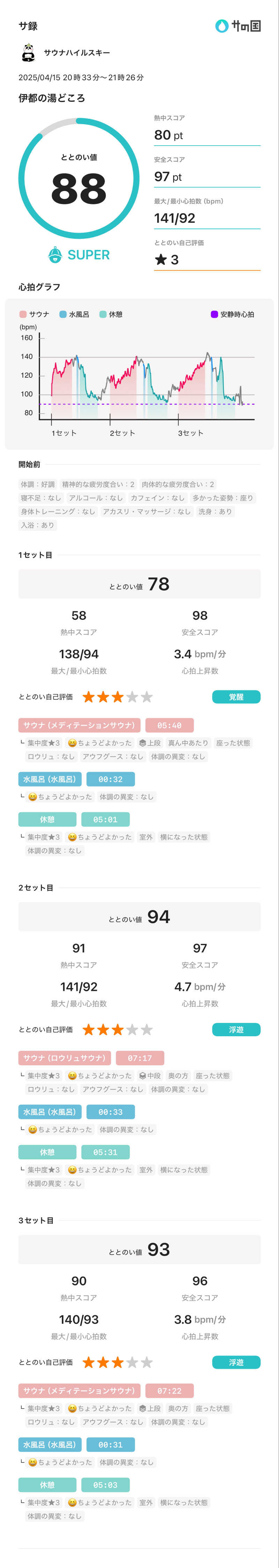This screenshot has height=1568, width=279.
Task: Select the blue 水風呂 legend swatch
Action: [x=63, y=314]
